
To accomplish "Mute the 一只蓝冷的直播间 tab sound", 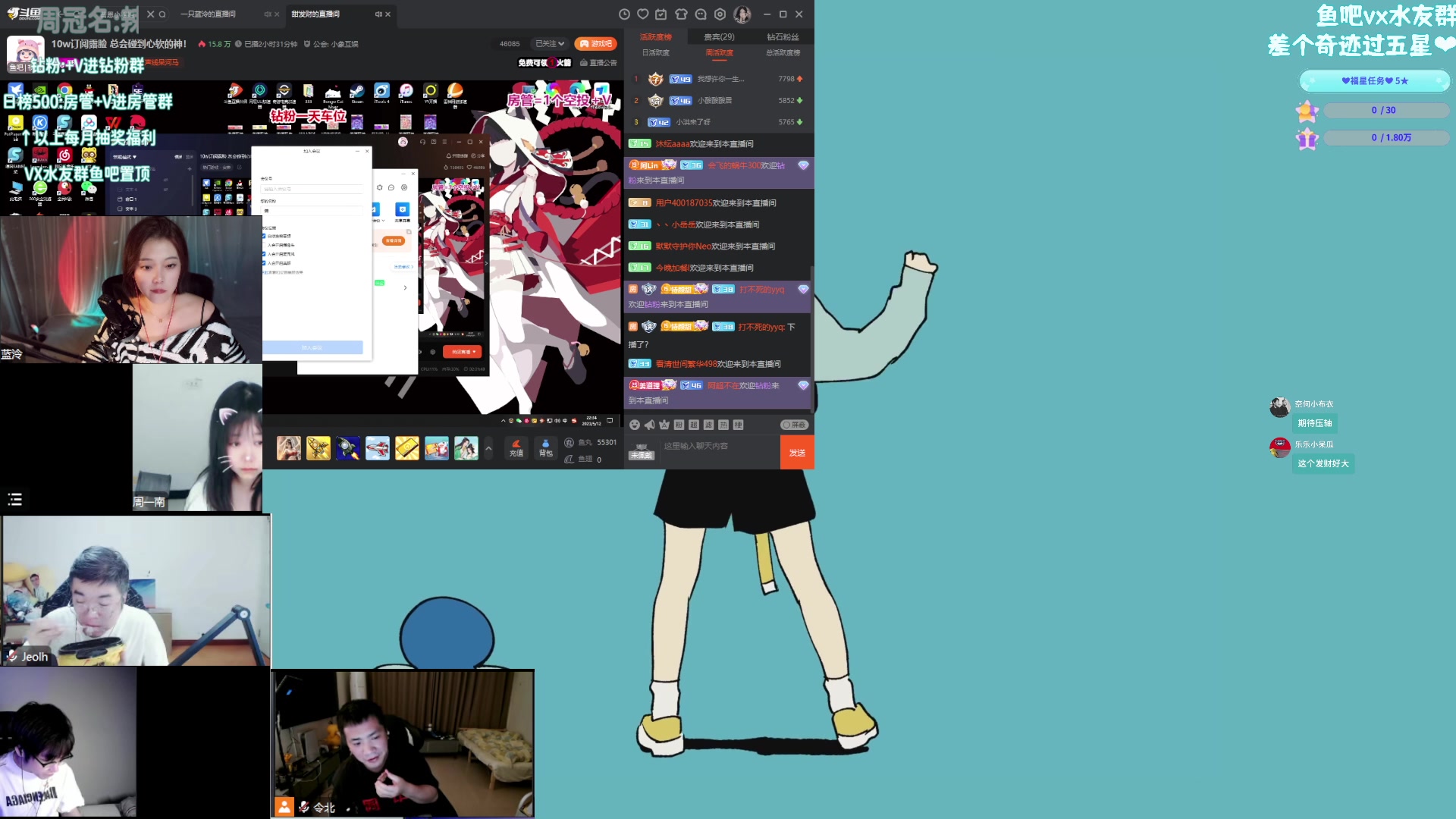I will click(x=267, y=14).
